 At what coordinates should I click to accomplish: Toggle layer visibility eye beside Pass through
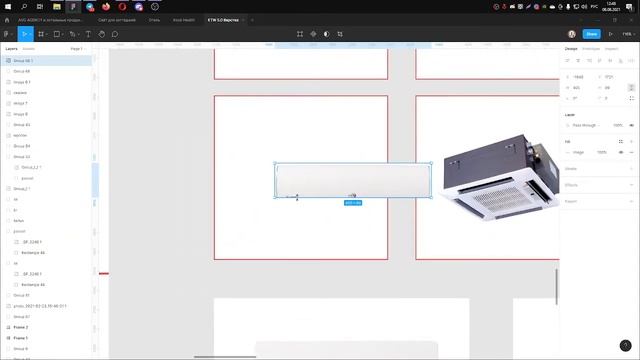tap(631, 125)
